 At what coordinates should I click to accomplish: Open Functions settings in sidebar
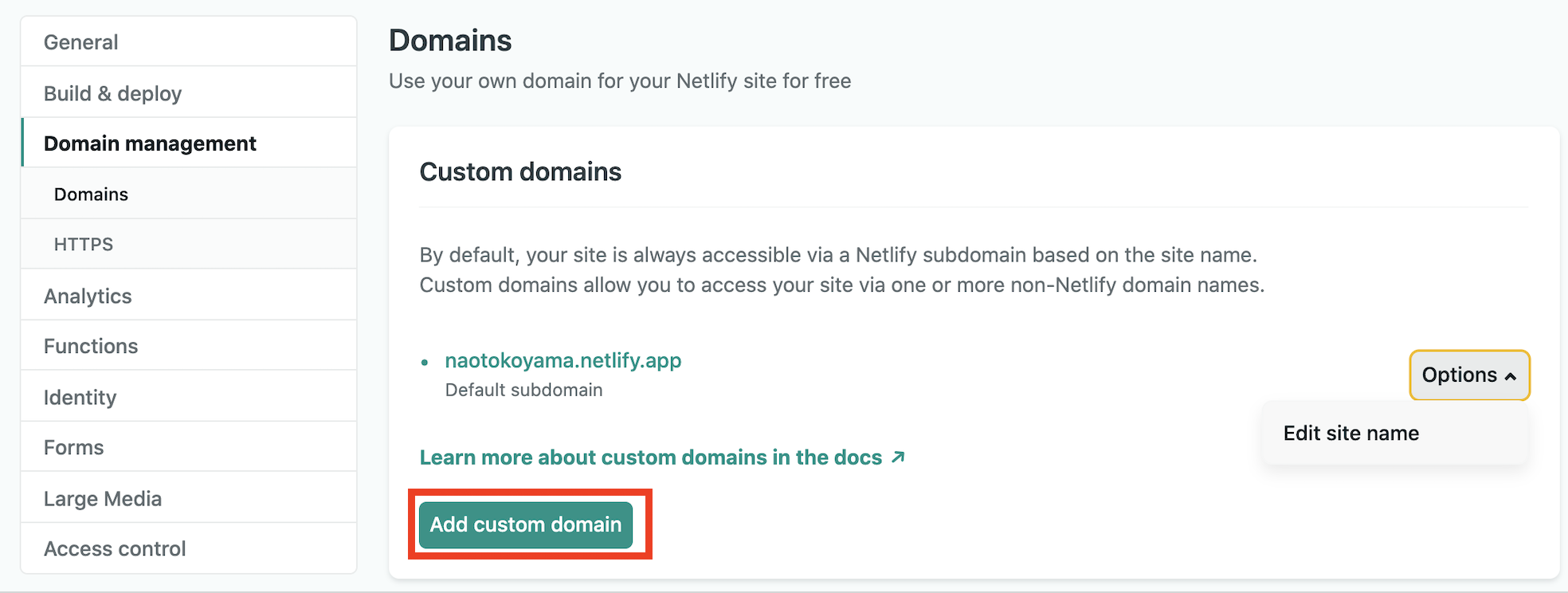point(91,346)
